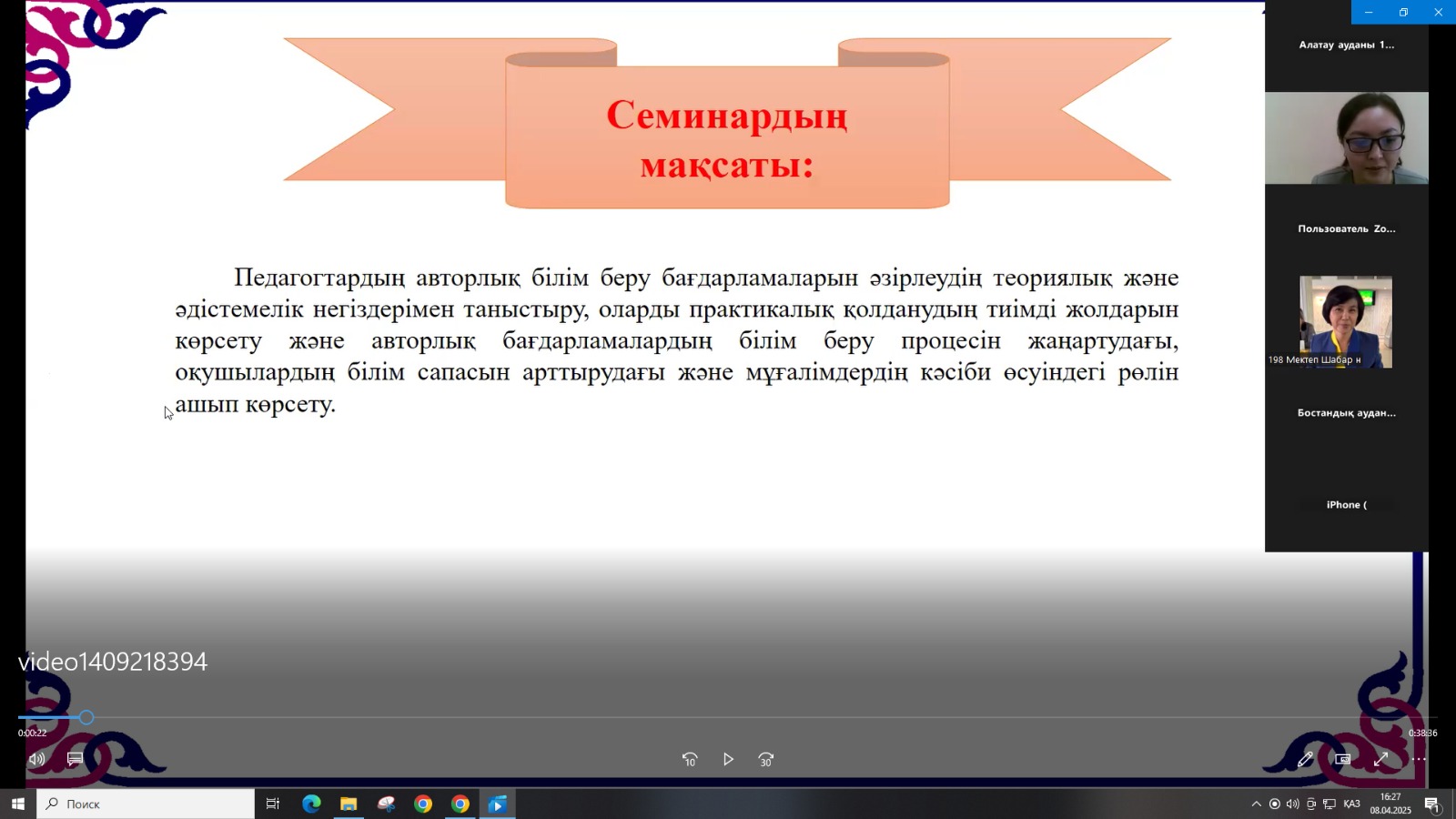The height and width of the screenshot is (819, 1456).
Task: Open the notification center
Action: (x=1431, y=804)
